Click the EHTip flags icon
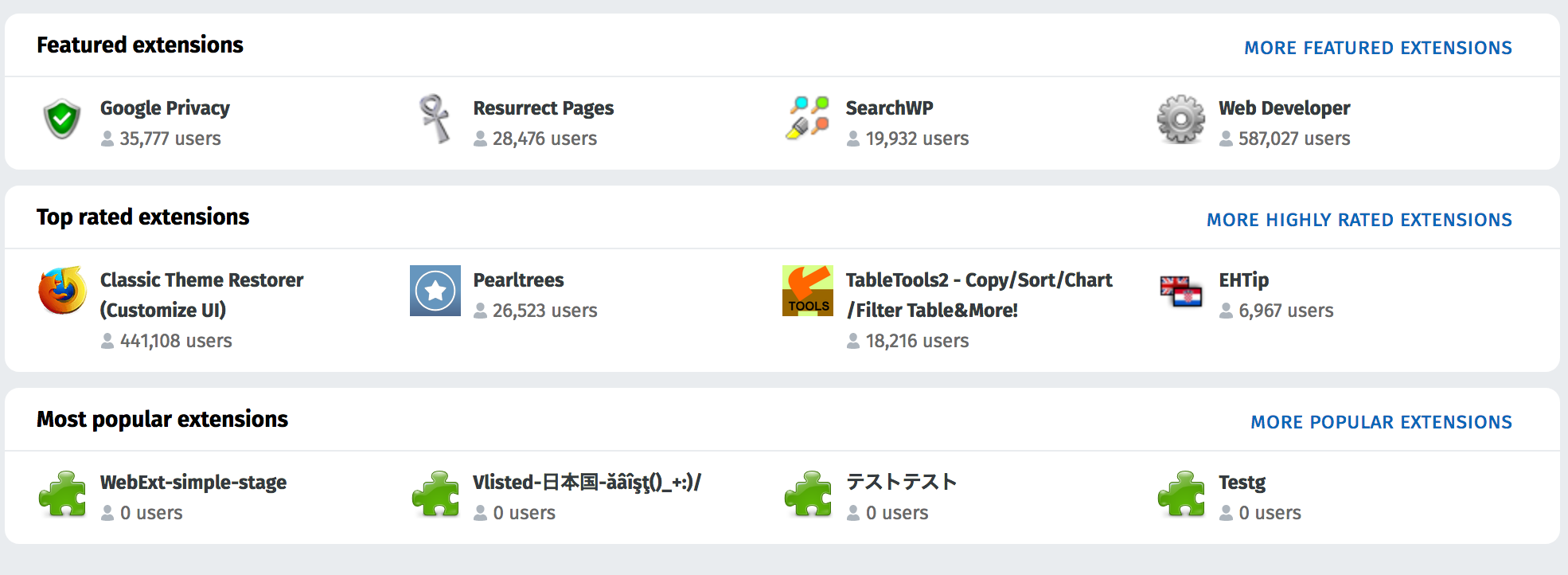The width and height of the screenshot is (1568, 575). (1181, 291)
